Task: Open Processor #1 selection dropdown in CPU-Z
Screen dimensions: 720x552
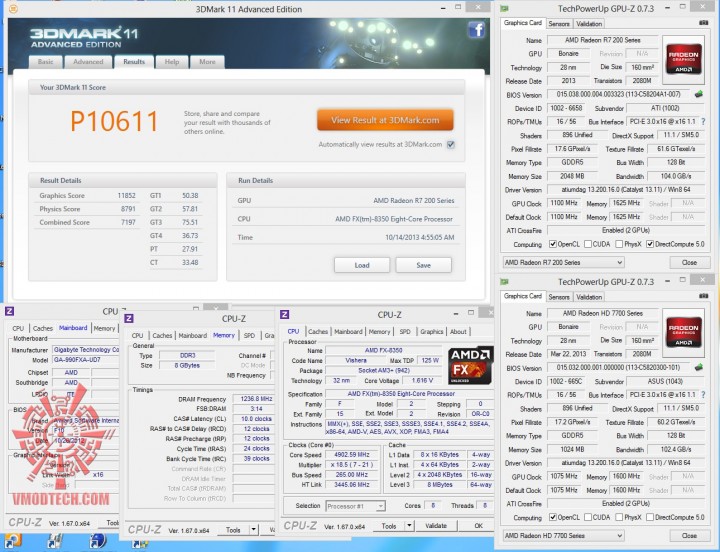Action: [x=355, y=506]
